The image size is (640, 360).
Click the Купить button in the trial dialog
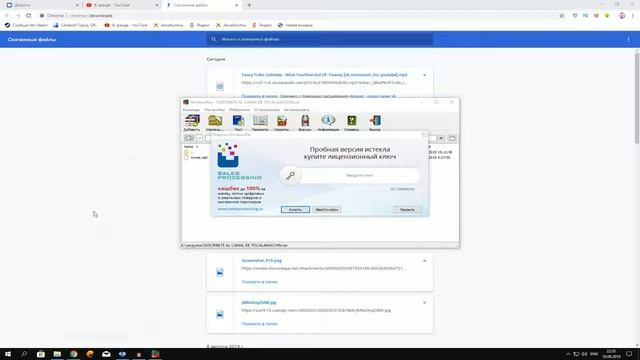(295, 209)
